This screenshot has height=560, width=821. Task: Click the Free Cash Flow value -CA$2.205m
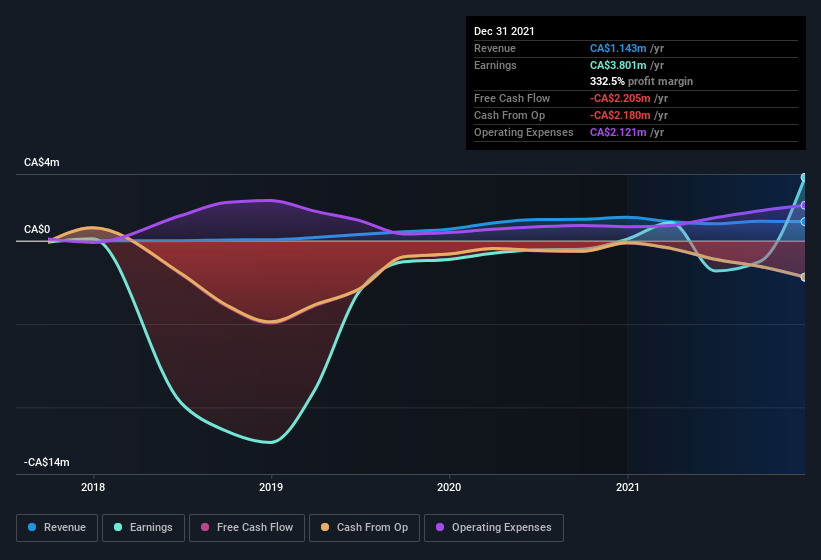point(620,98)
